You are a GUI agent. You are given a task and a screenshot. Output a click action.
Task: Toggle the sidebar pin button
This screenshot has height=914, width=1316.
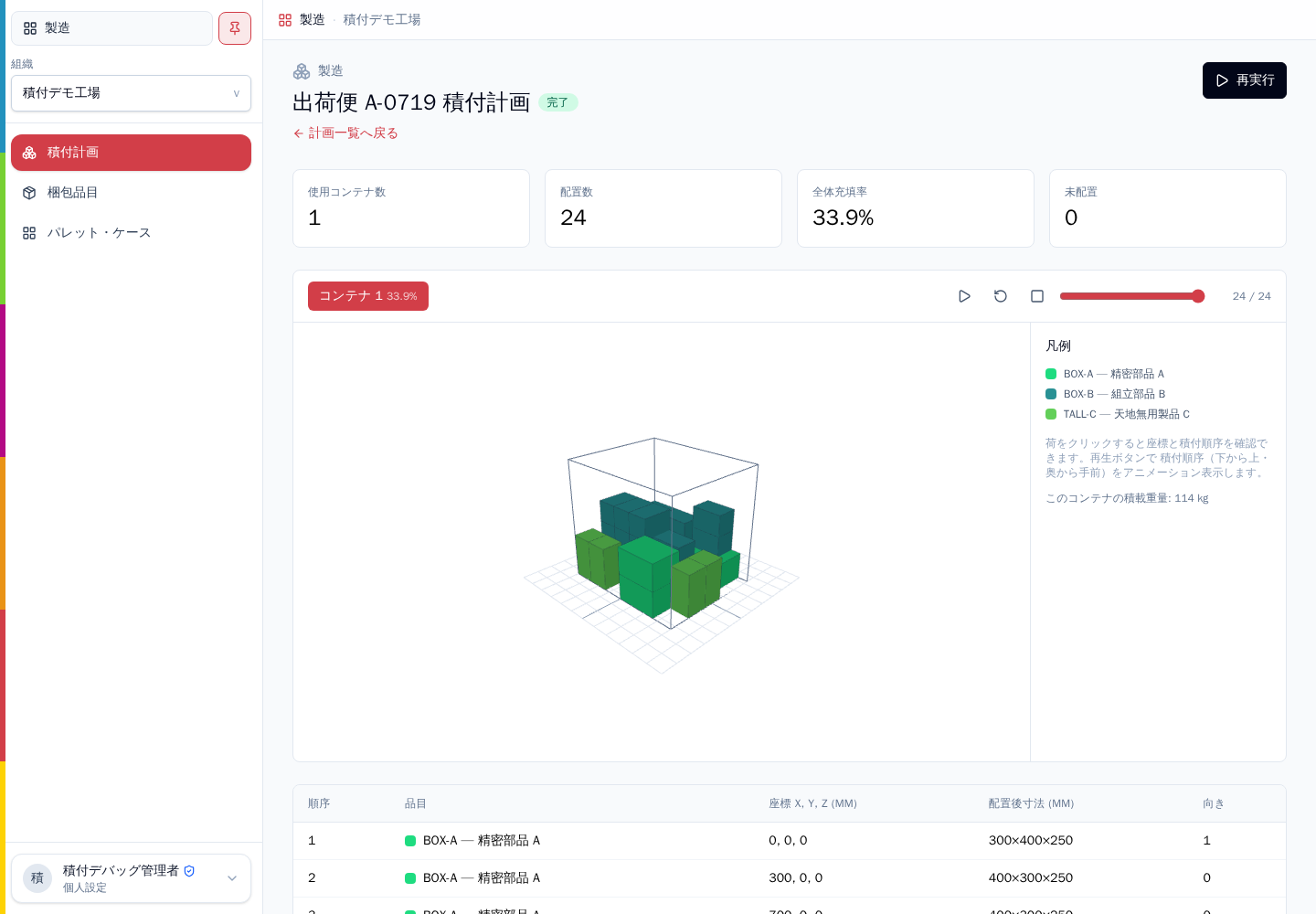(x=235, y=28)
